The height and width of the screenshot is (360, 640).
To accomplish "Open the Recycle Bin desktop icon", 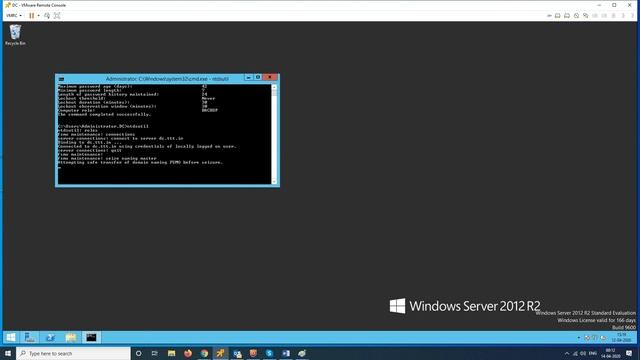I will 15,35.
